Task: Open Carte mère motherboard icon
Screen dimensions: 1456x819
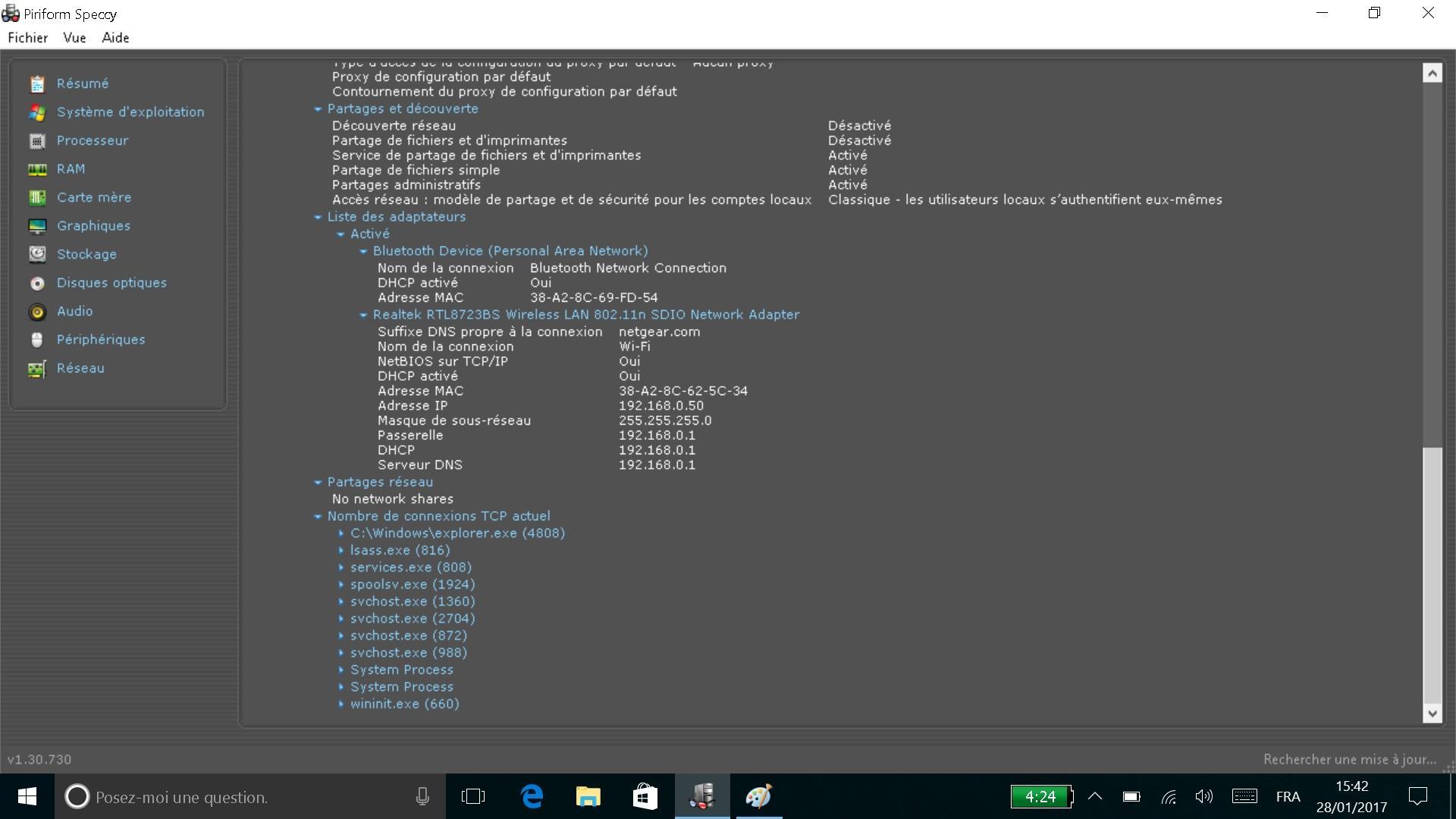Action: tap(37, 198)
